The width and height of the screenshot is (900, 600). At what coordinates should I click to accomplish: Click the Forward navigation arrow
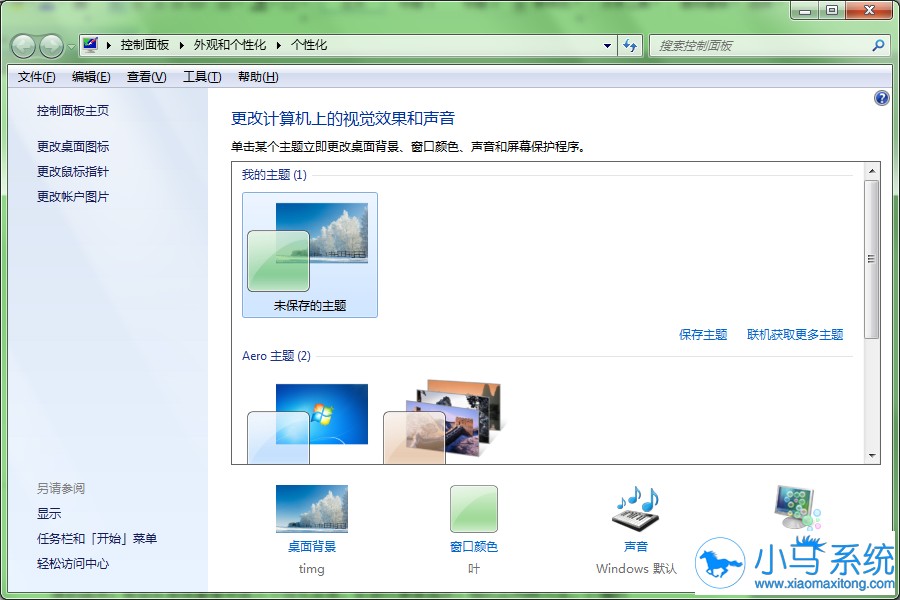[x=52, y=46]
